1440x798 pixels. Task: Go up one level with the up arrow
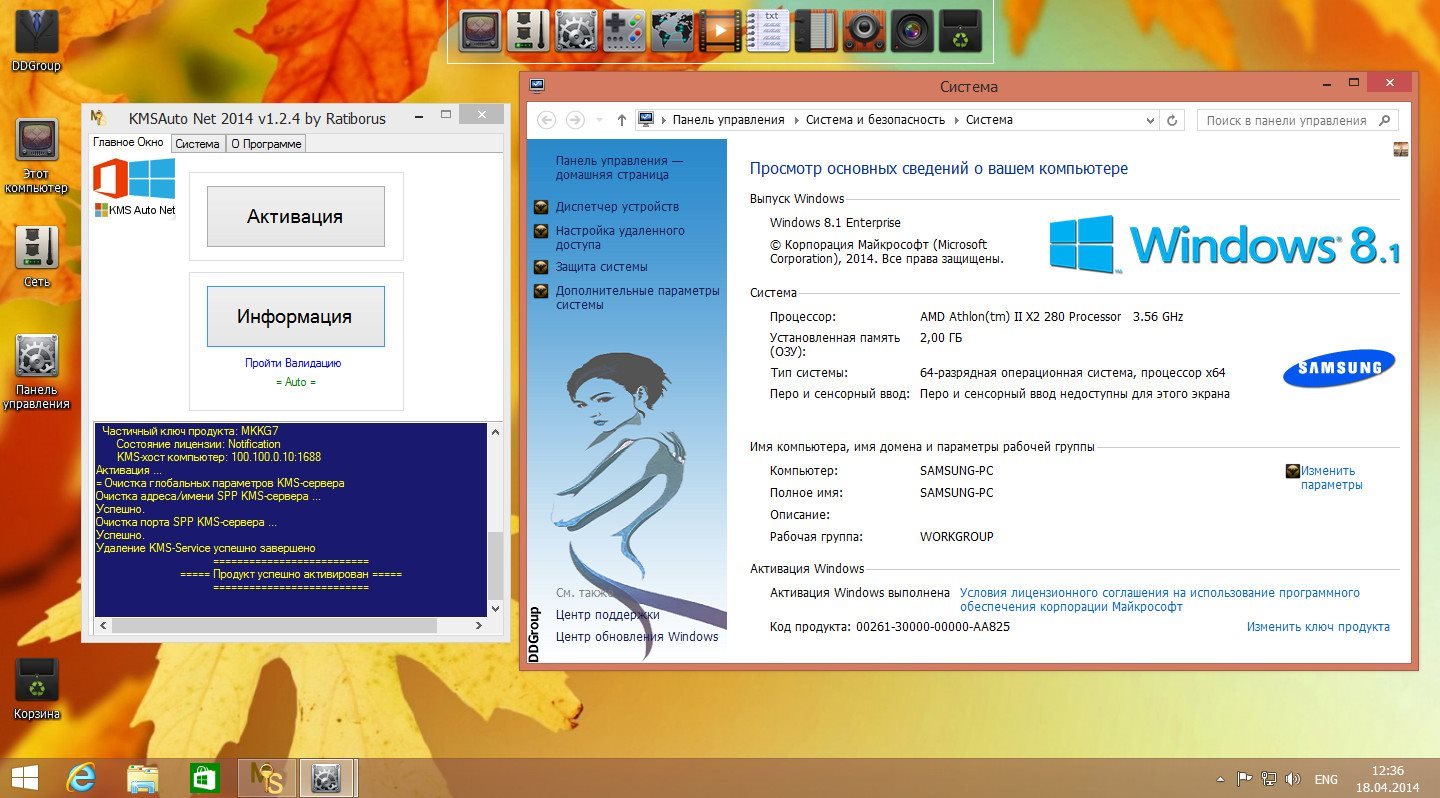[621, 120]
